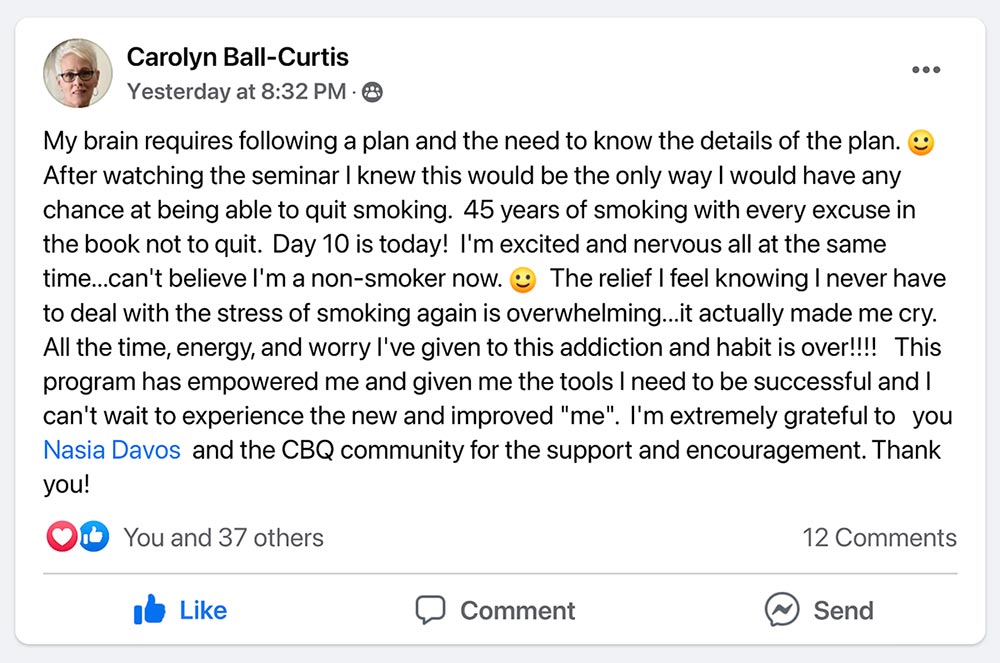
Task: Follow the Nasia Davos tagged link
Action: pos(112,450)
